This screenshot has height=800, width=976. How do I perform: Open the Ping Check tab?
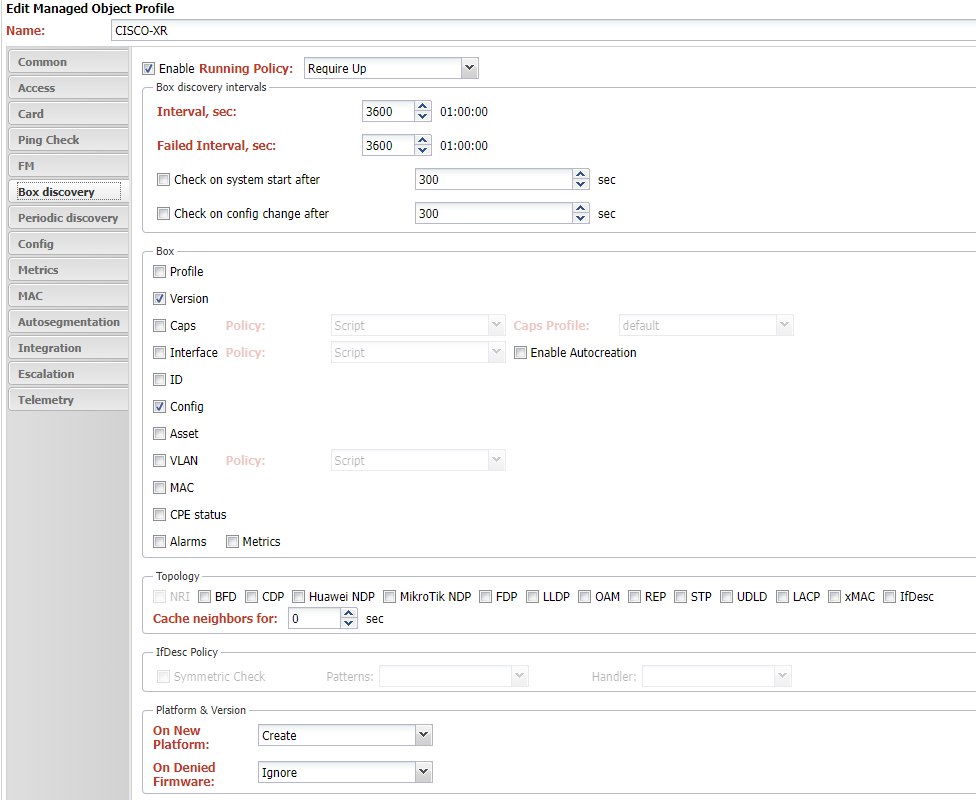point(68,140)
